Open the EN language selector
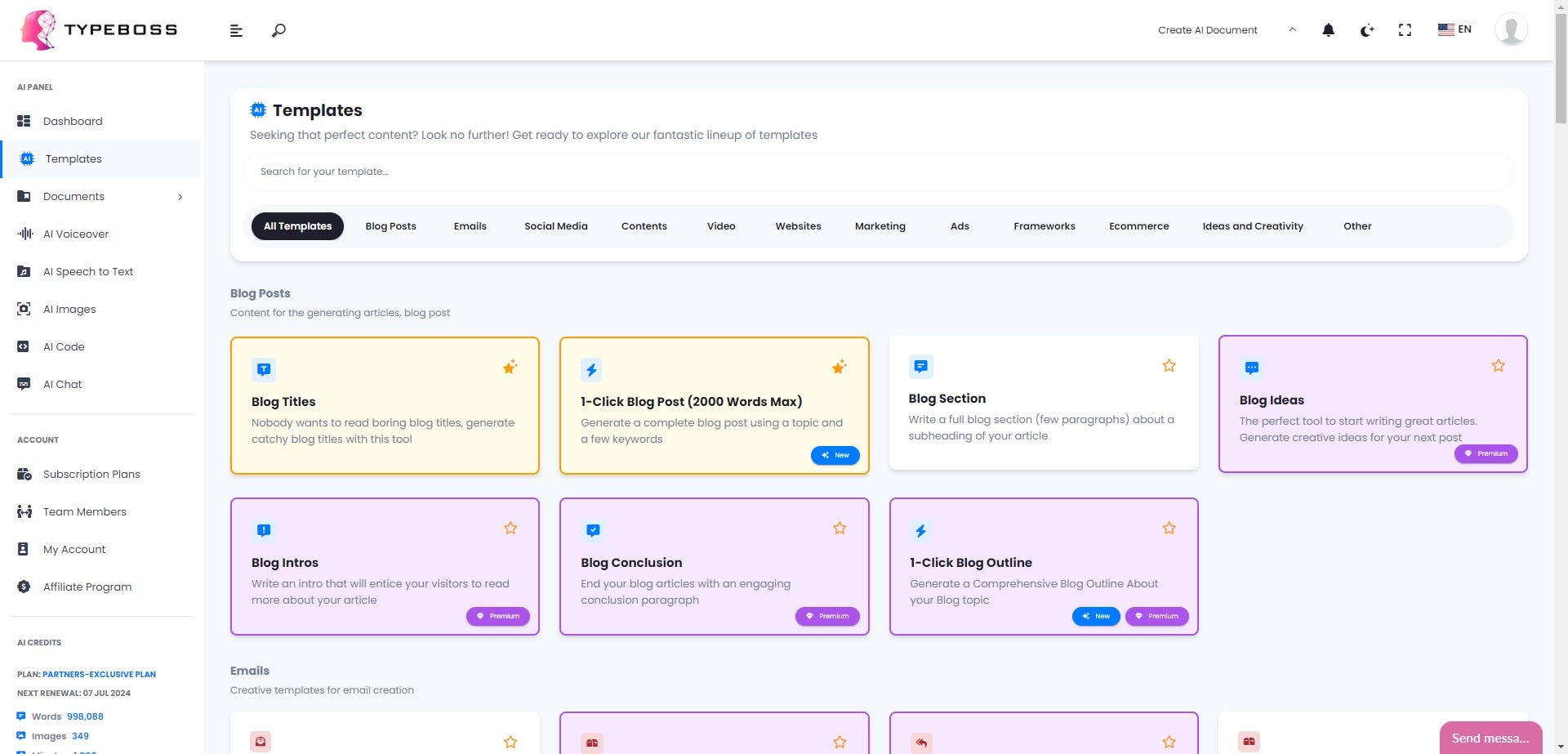Image resolution: width=1568 pixels, height=754 pixels. click(x=1454, y=29)
